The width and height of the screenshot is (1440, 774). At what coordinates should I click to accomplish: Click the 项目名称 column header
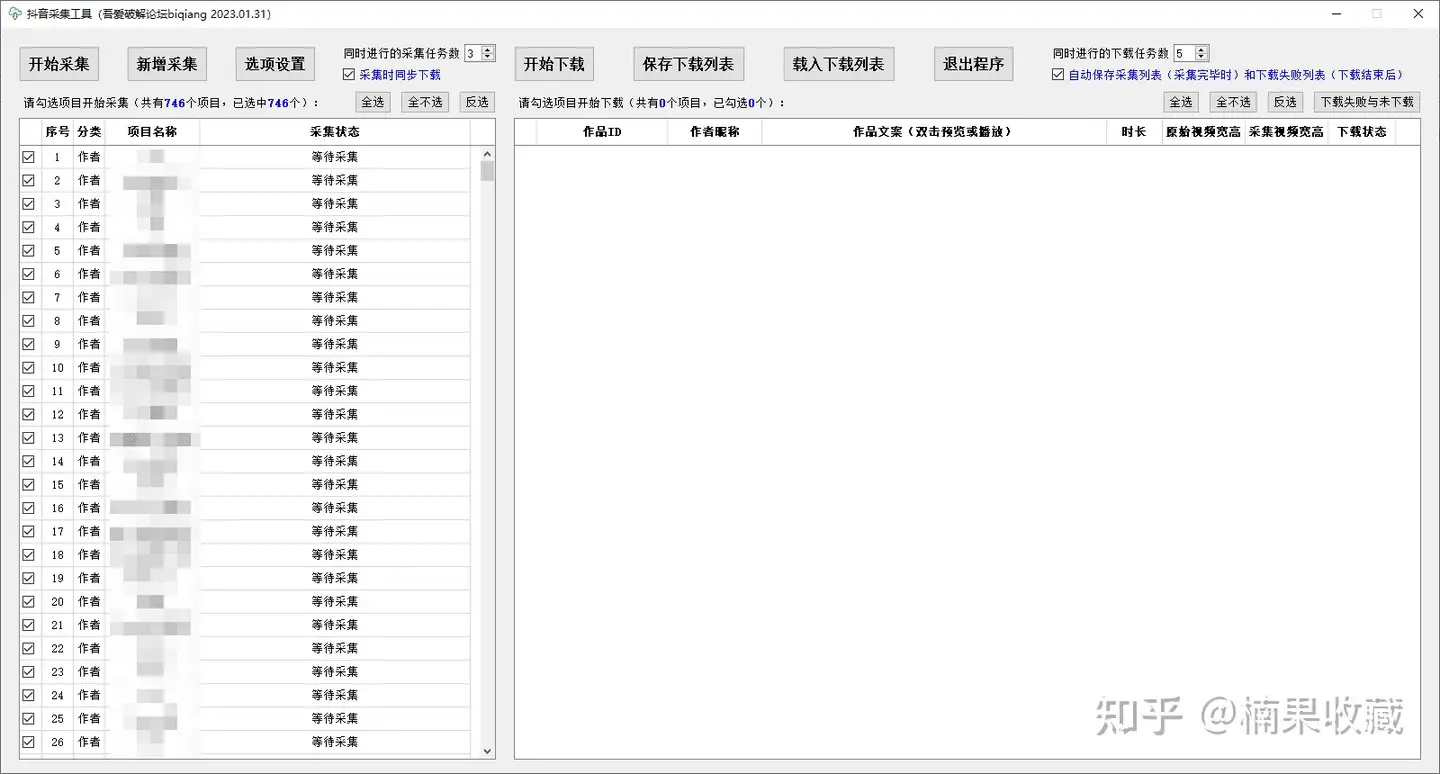[x=152, y=132]
